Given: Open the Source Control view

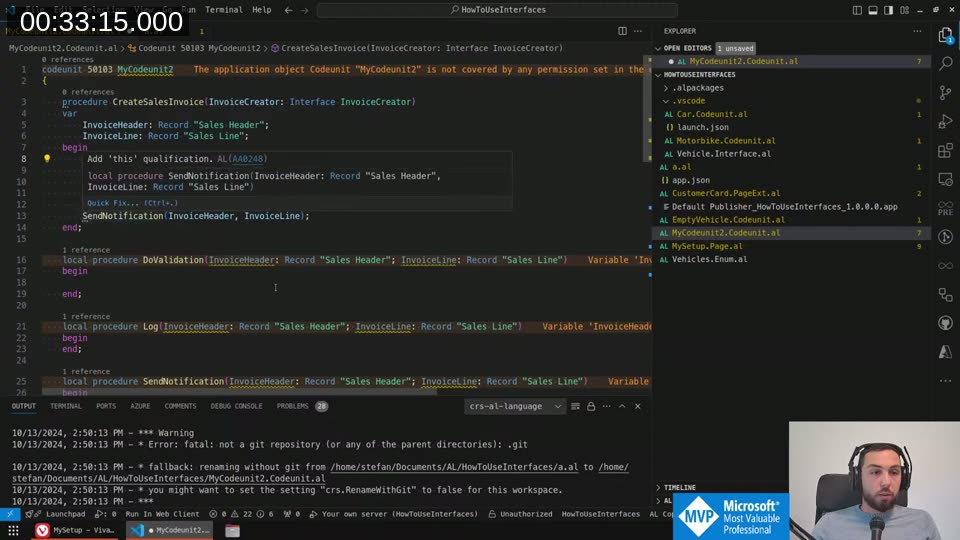Looking at the screenshot, I should tap(945, 92).
